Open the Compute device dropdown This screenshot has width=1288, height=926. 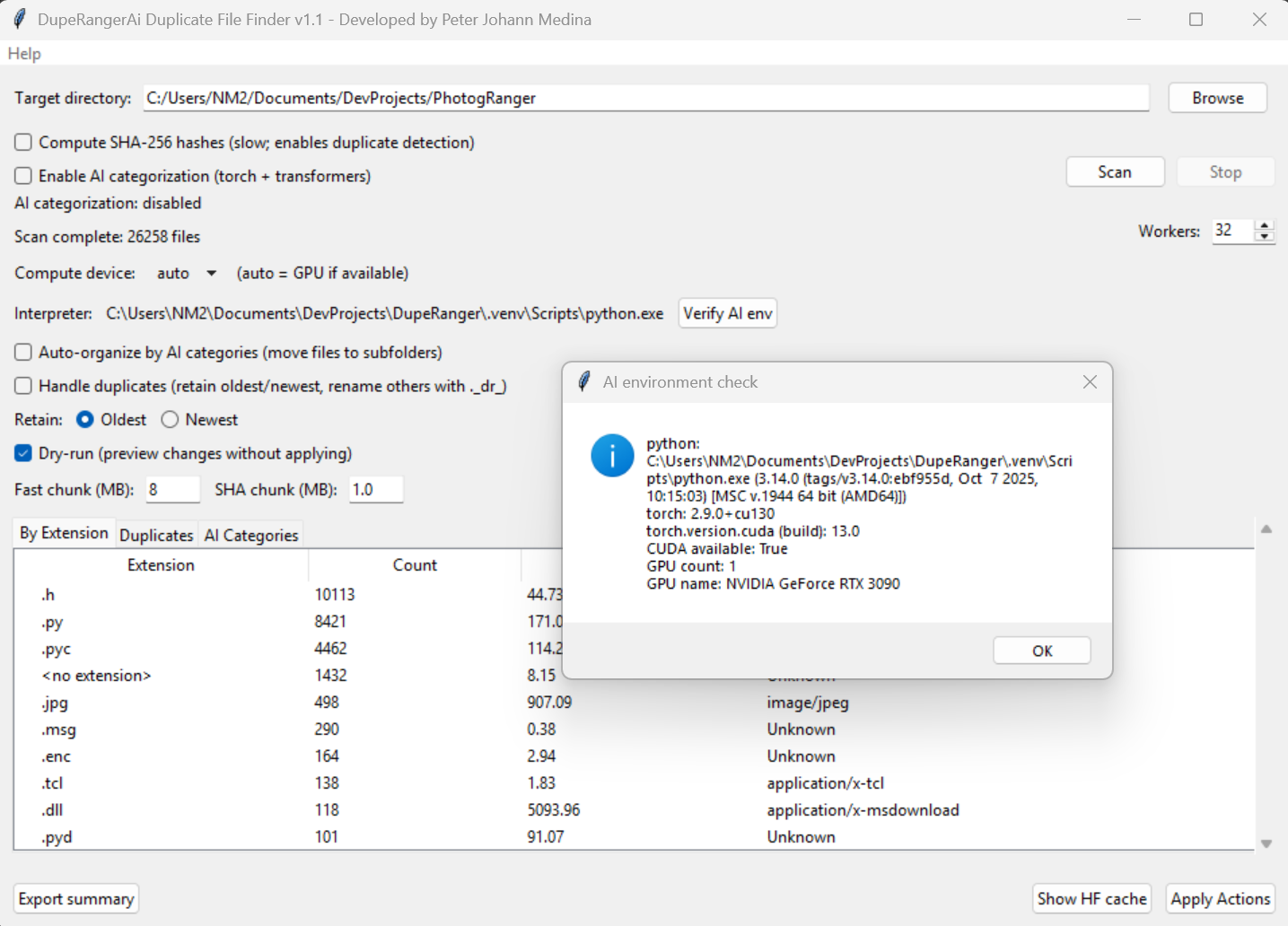[186, 273]
